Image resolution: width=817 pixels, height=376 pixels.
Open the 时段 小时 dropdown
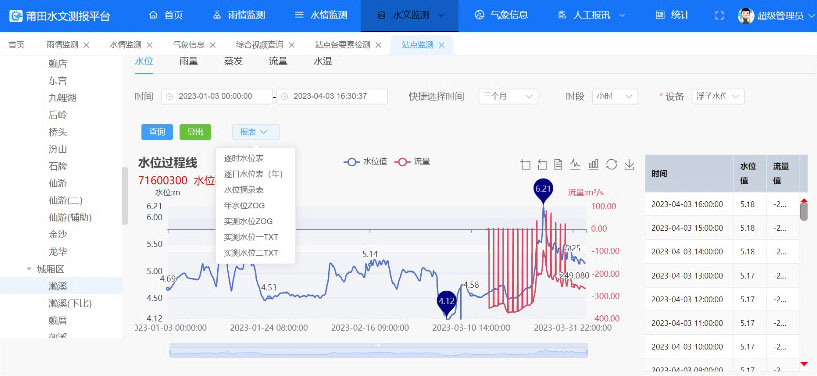coord(615,96)
